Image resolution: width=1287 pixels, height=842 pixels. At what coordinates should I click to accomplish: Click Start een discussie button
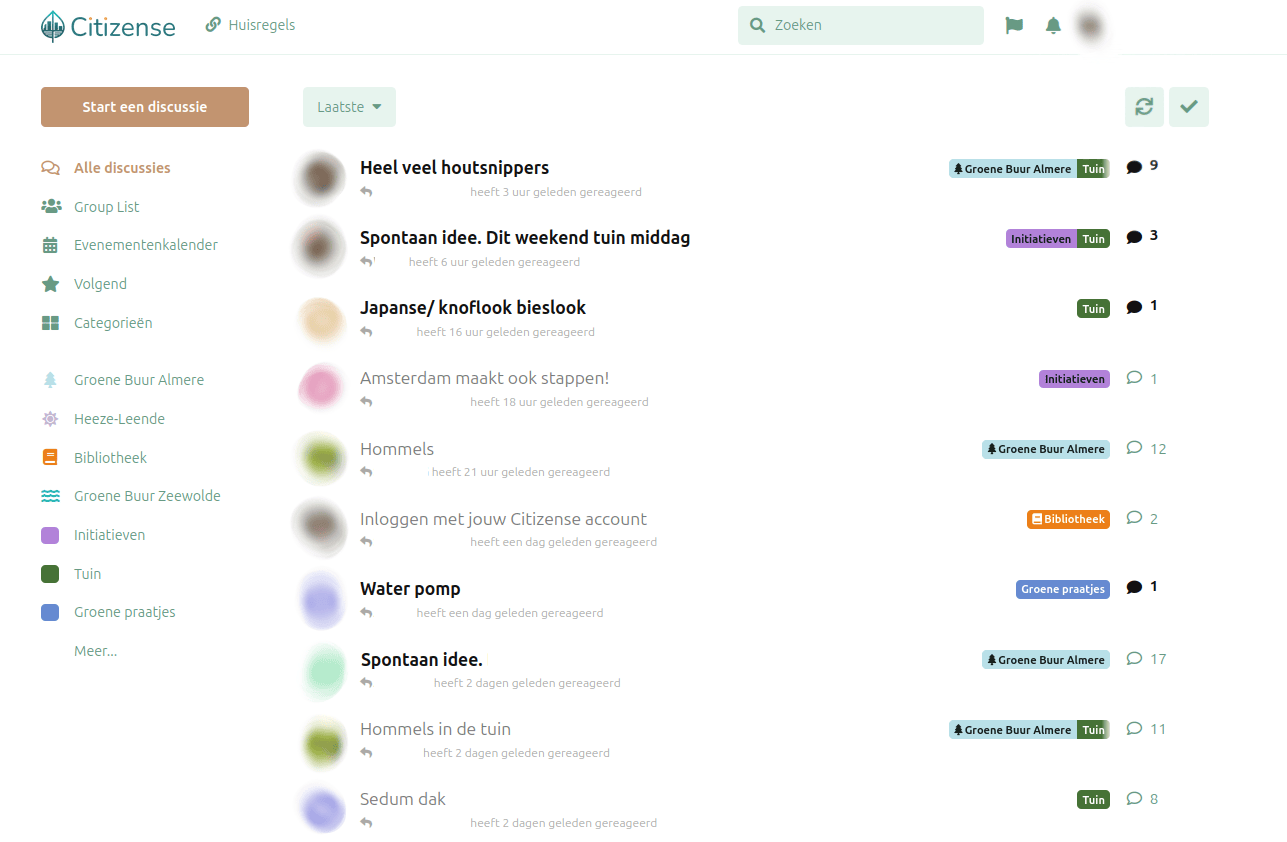(x=145, y=107)
